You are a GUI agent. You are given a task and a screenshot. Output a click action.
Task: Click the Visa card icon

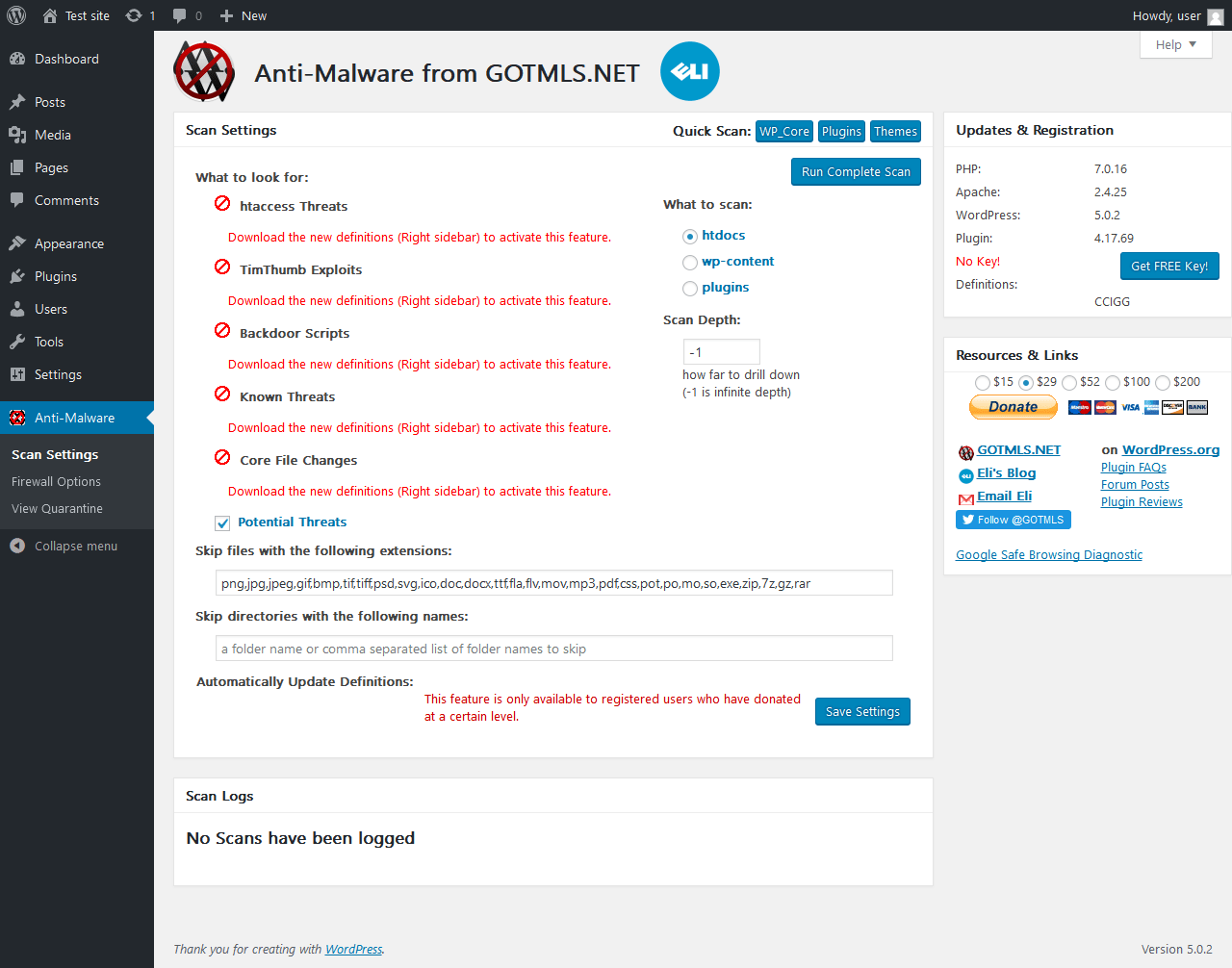tap(1130, 407)
